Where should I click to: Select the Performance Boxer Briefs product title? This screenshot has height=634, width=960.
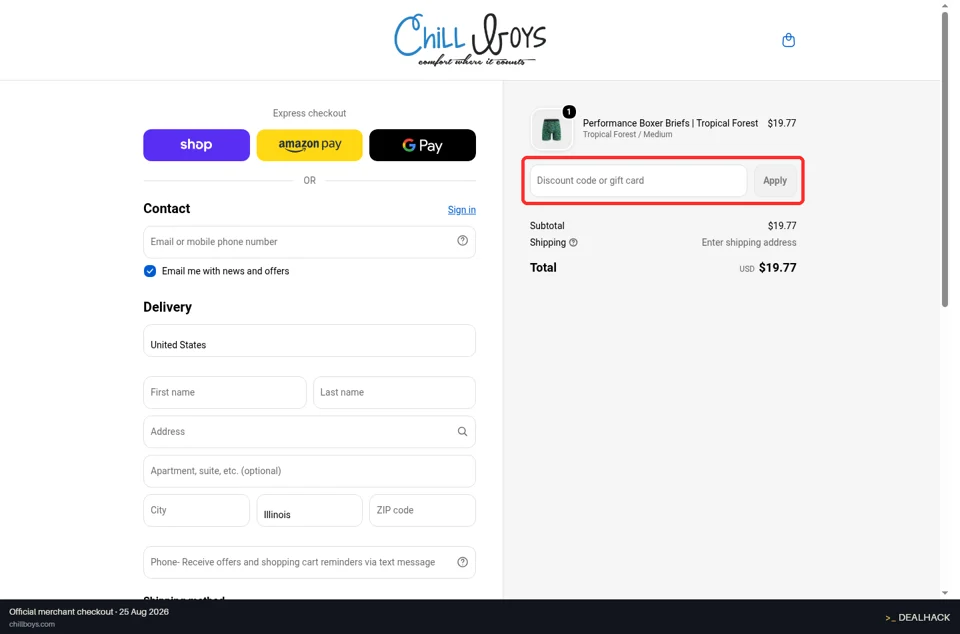[x=670, y=123]
